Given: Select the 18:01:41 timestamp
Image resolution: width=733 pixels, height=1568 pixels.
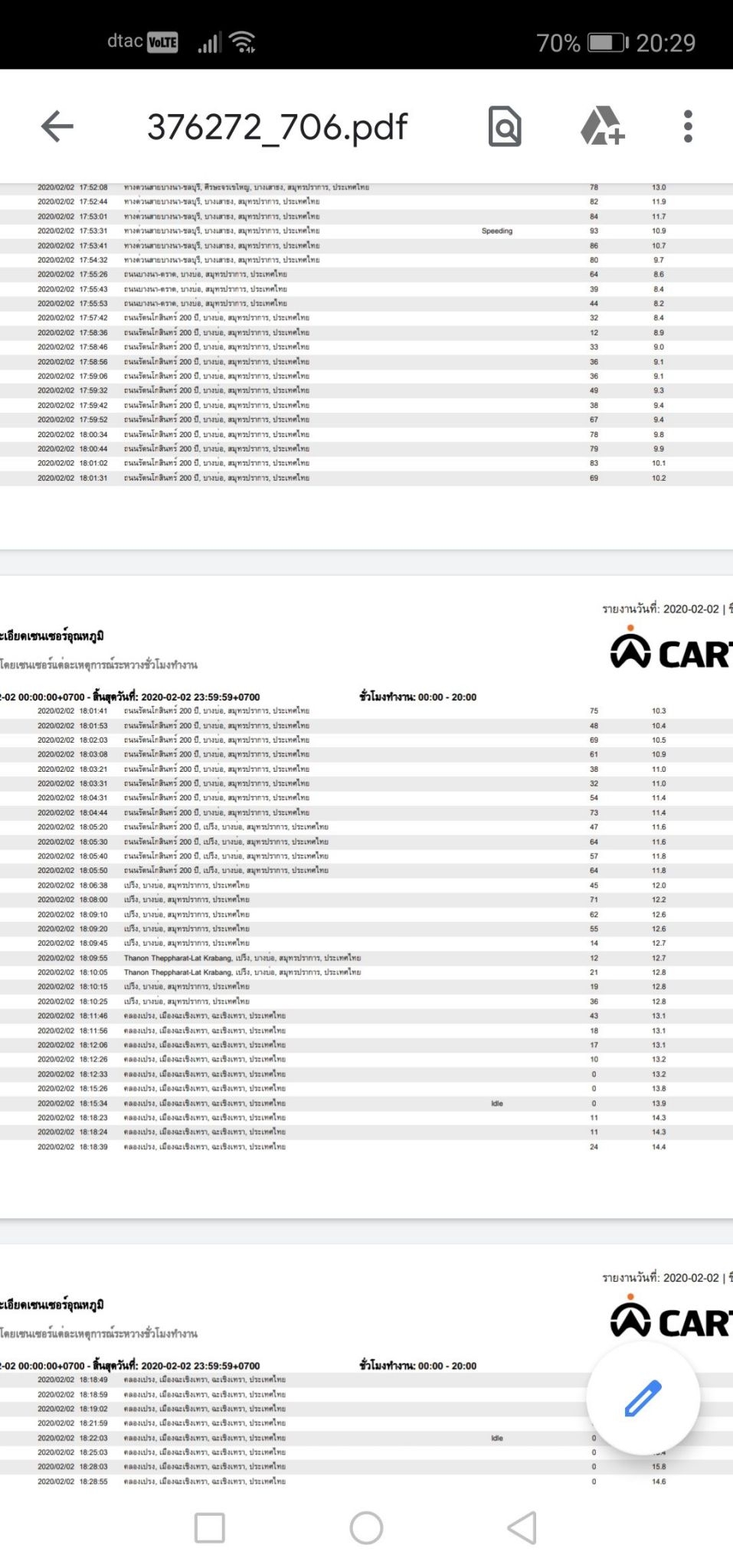Looking at the screenshot, I should point(93,710).
